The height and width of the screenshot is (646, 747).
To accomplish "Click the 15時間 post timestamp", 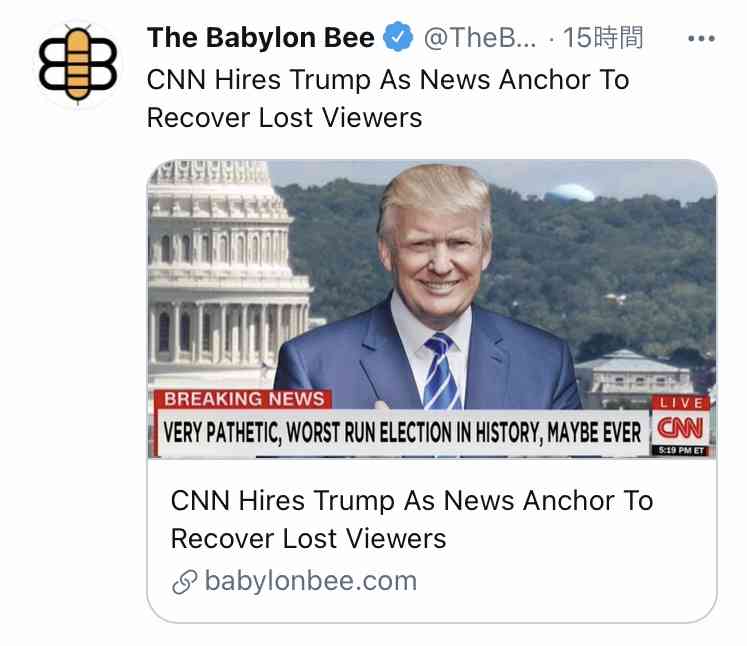I will [603, 38].
